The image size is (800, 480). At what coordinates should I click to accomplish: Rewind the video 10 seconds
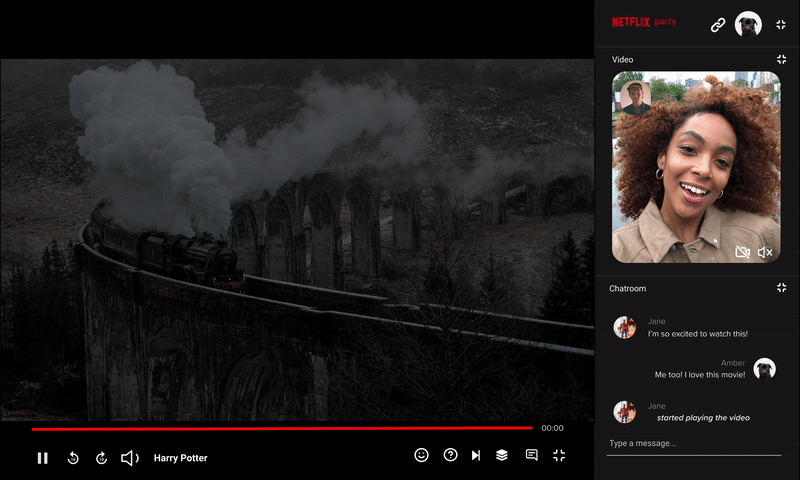tap(73, 458)
